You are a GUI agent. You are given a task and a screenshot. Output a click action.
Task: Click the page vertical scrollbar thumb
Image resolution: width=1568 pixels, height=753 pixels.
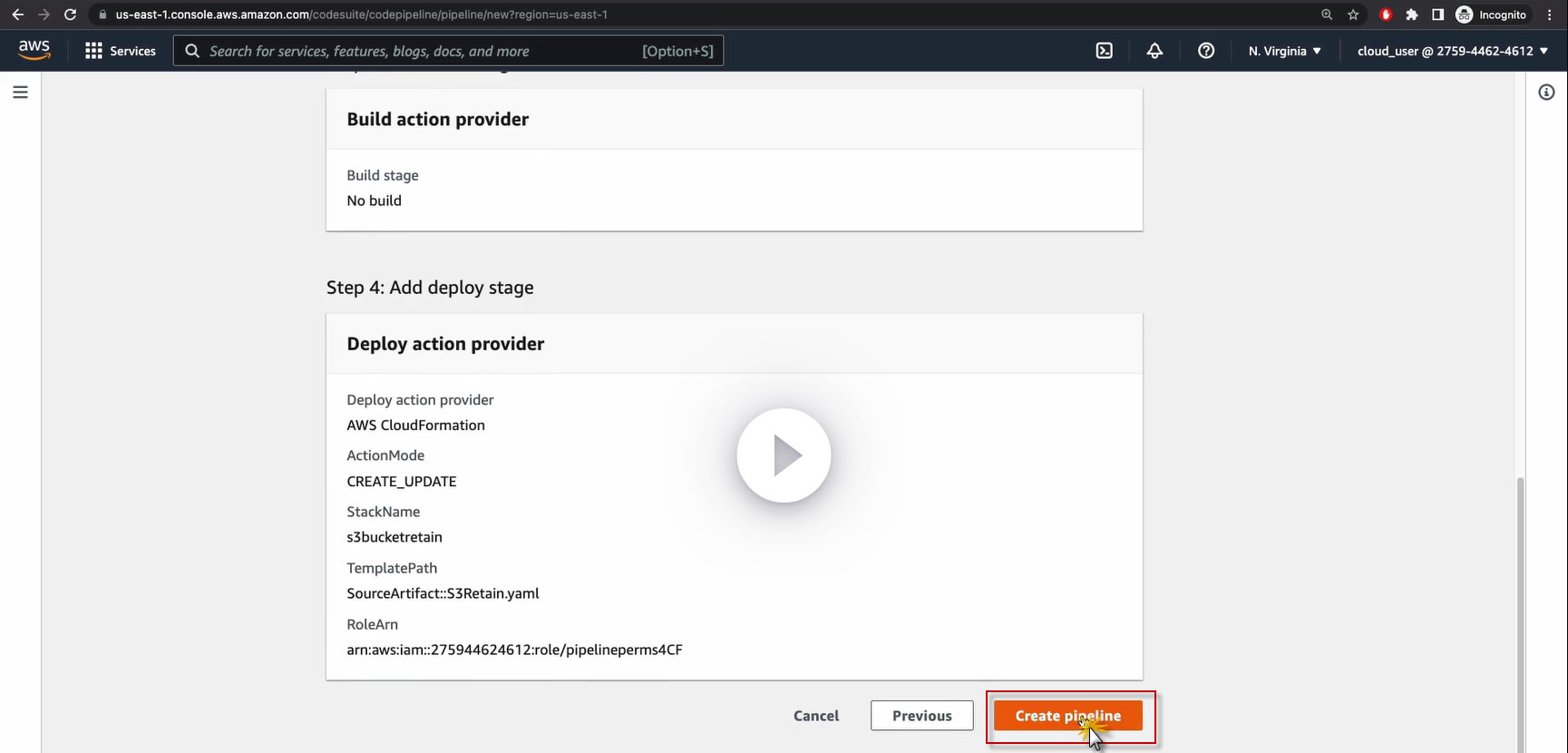point(1520,615)
